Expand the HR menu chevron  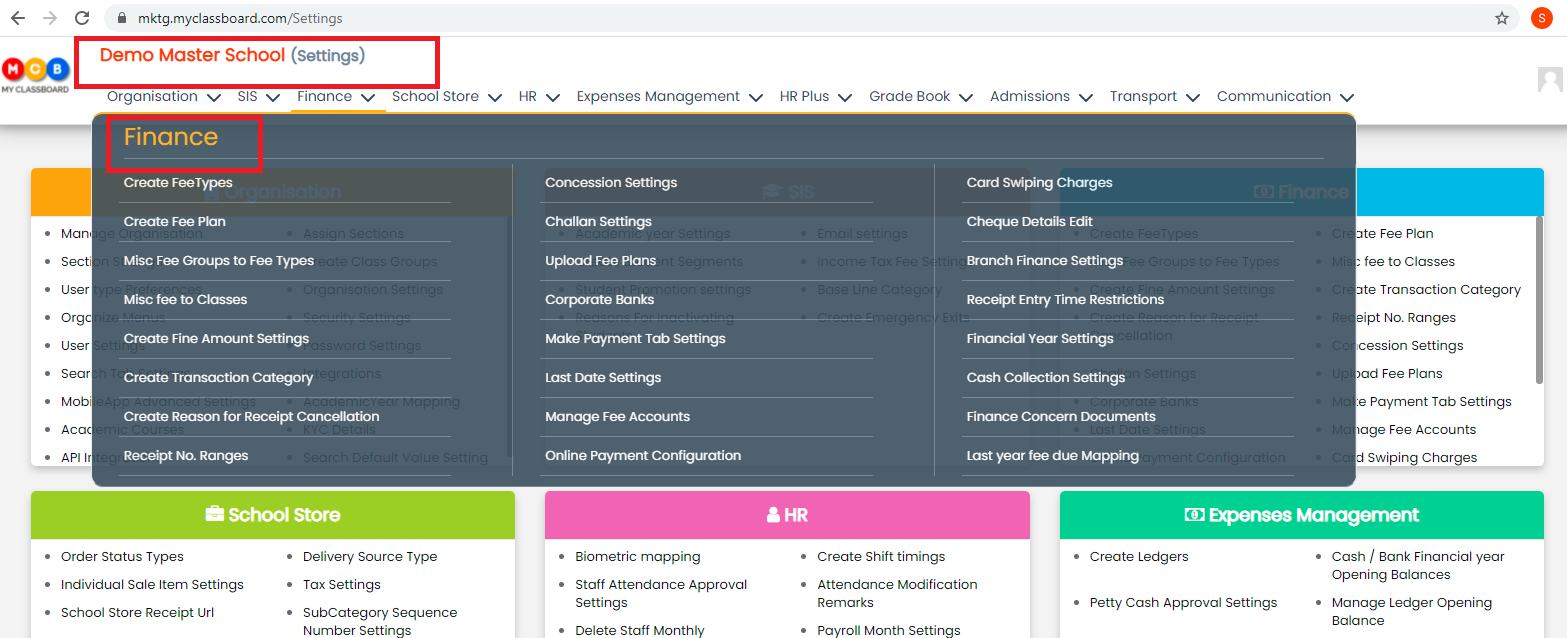pos(554,98)
